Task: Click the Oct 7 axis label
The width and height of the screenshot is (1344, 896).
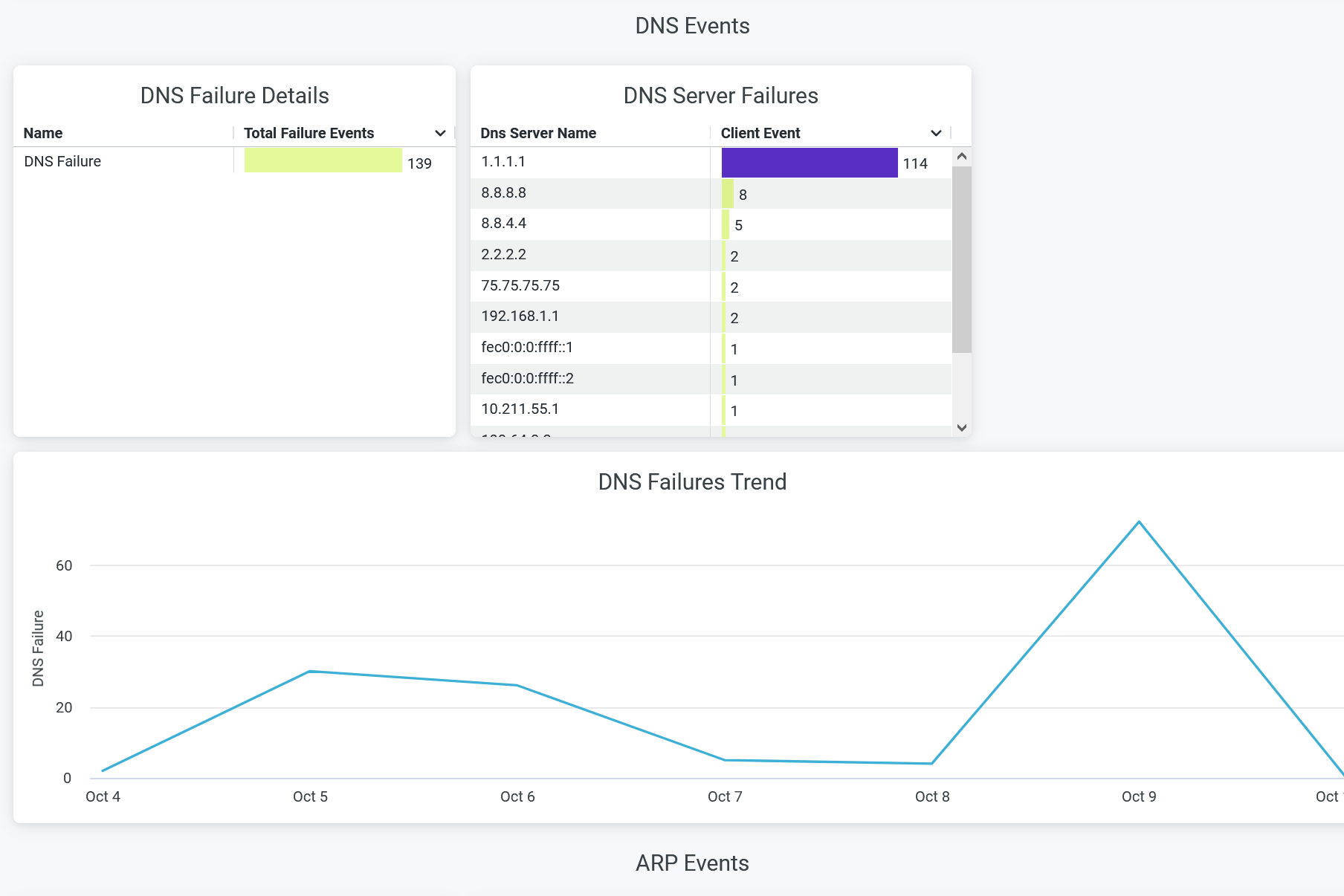Action: [725, 796]
